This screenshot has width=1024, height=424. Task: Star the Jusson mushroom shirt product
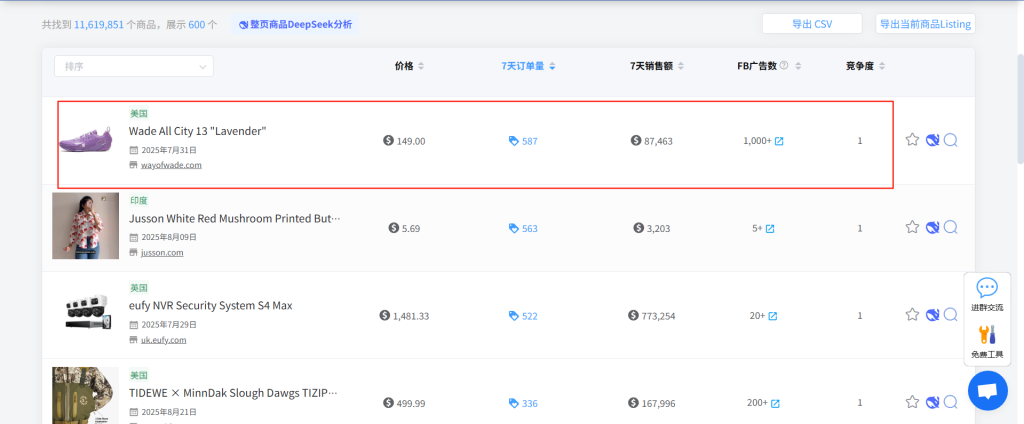pos(912,227)
